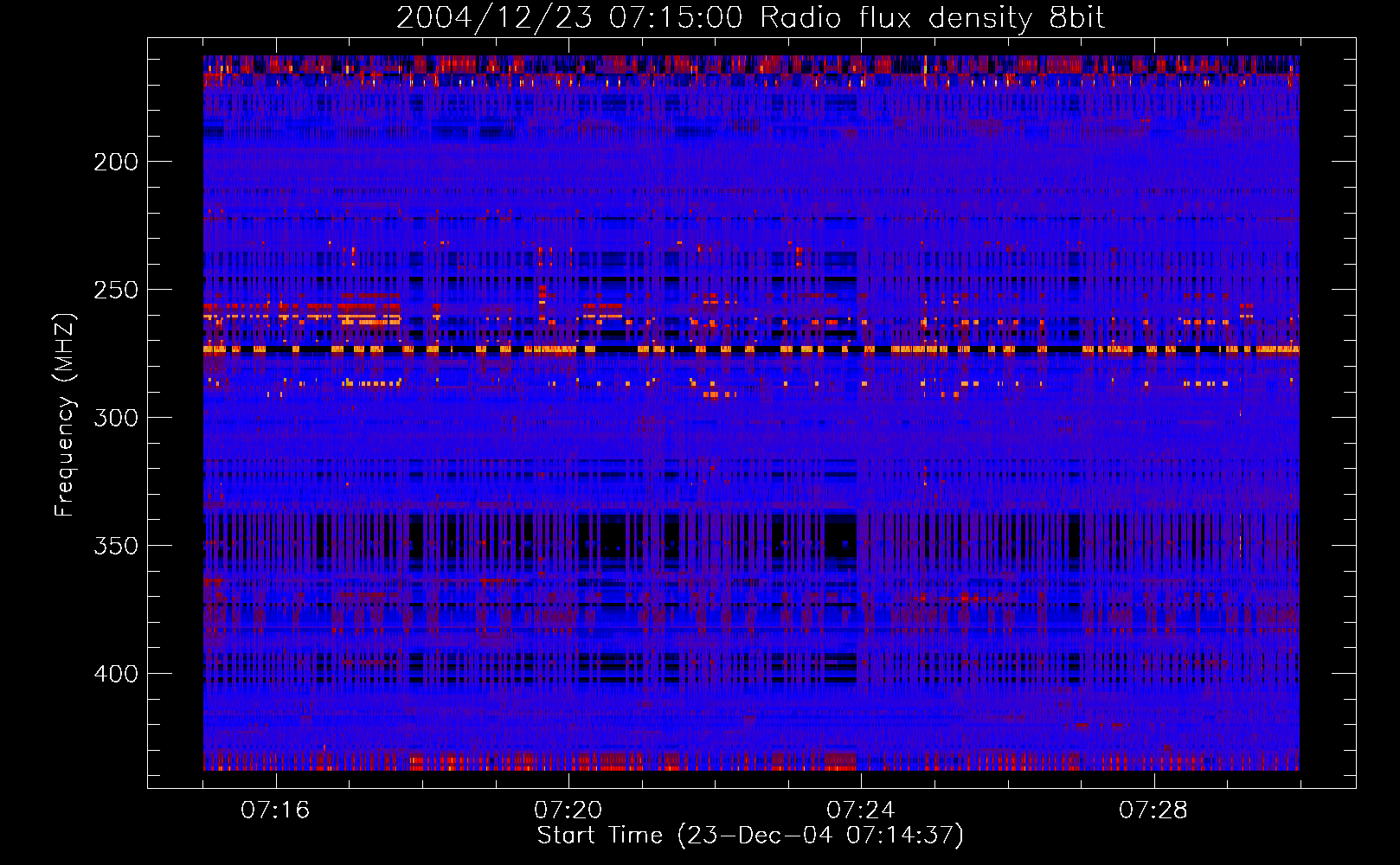Click the plot title '2004/12/23 07:15:00 Radio flux density 8bit'
This screenshot has width=1400, height=865.
(750, 18)
